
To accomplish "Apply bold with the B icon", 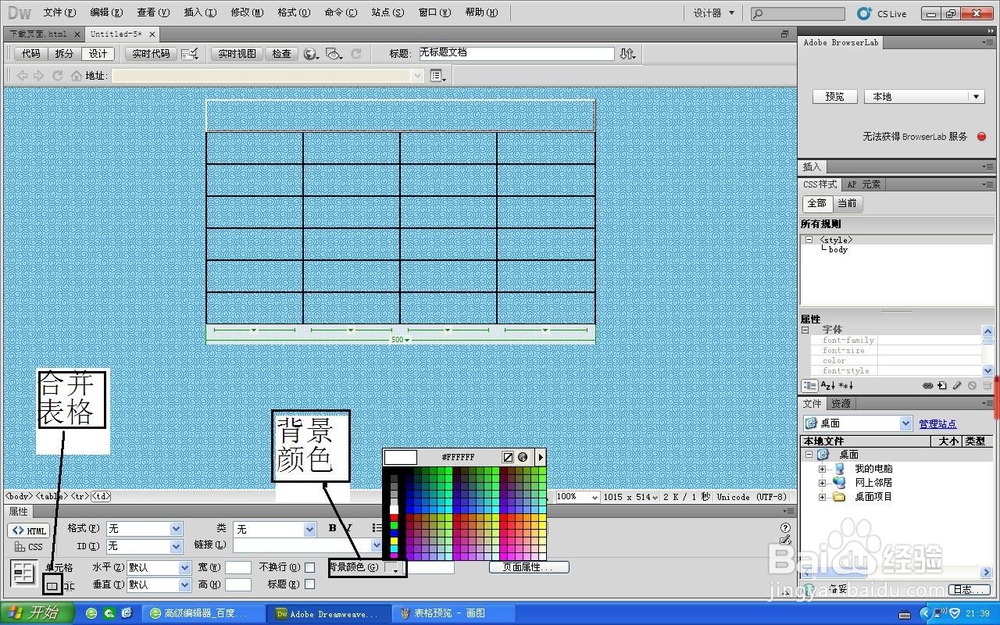I will point(332,528).
